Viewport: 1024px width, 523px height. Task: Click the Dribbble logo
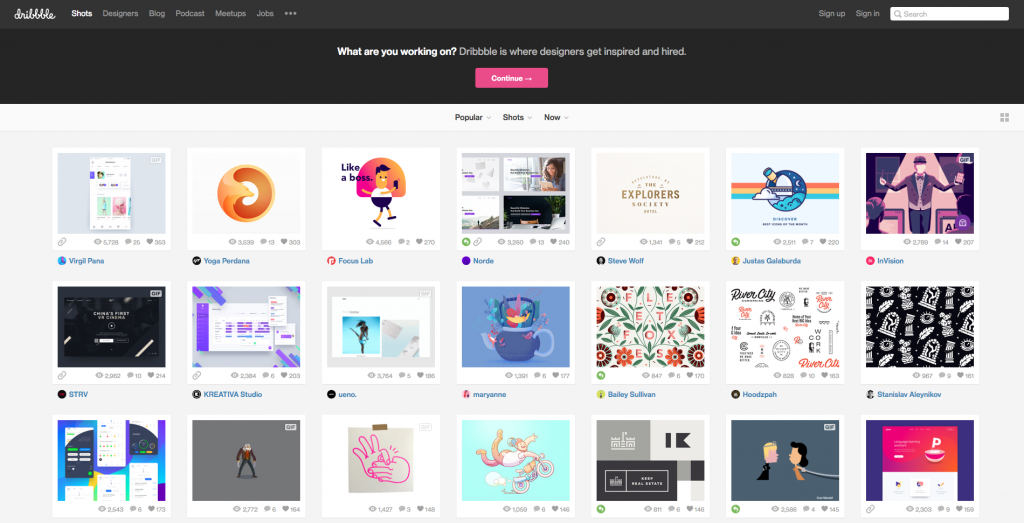point(35,14)
